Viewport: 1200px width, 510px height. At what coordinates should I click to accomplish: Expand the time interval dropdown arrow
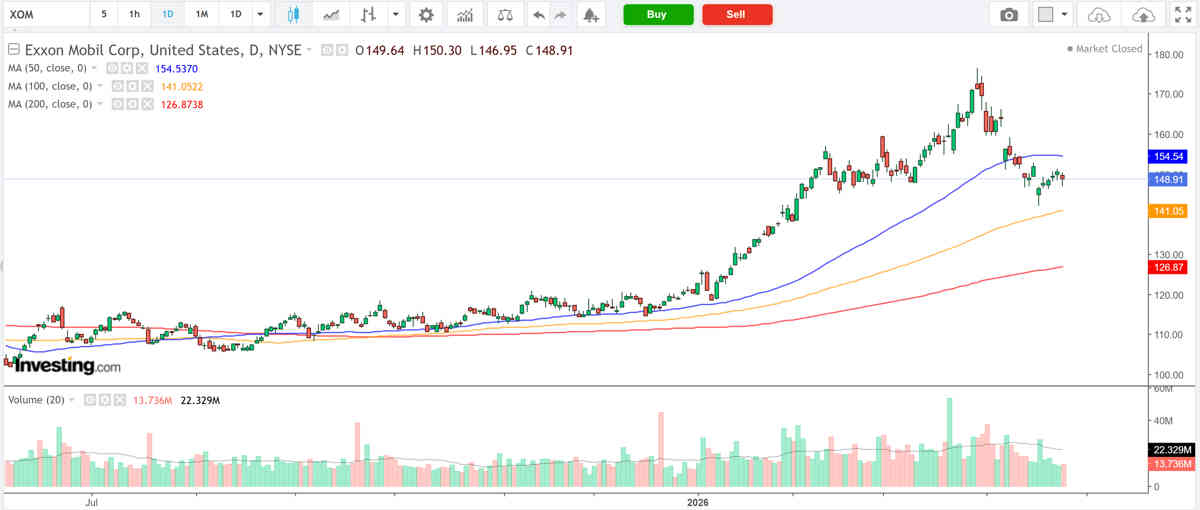pyautogui.click(x=261, y=15)
